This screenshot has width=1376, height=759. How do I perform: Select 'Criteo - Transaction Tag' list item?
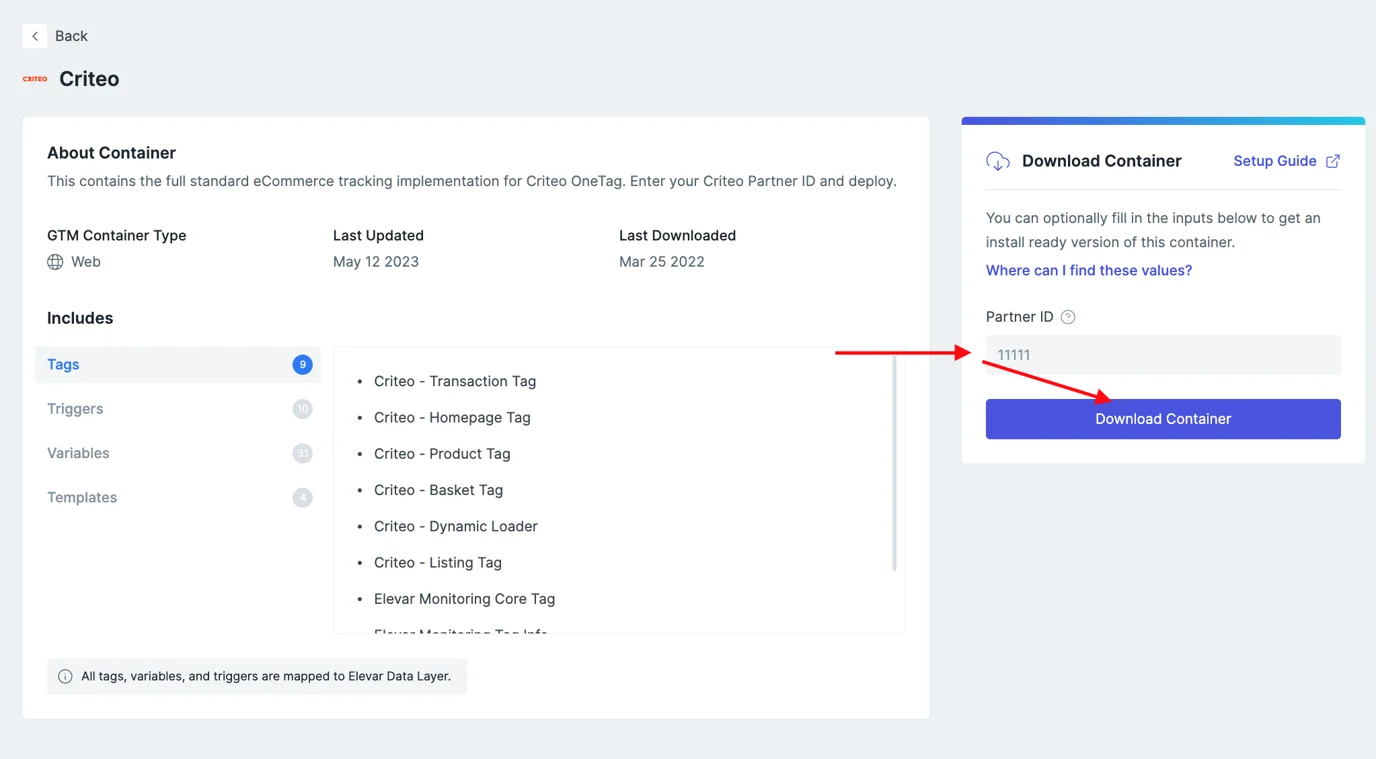click(x=455, y=381)
